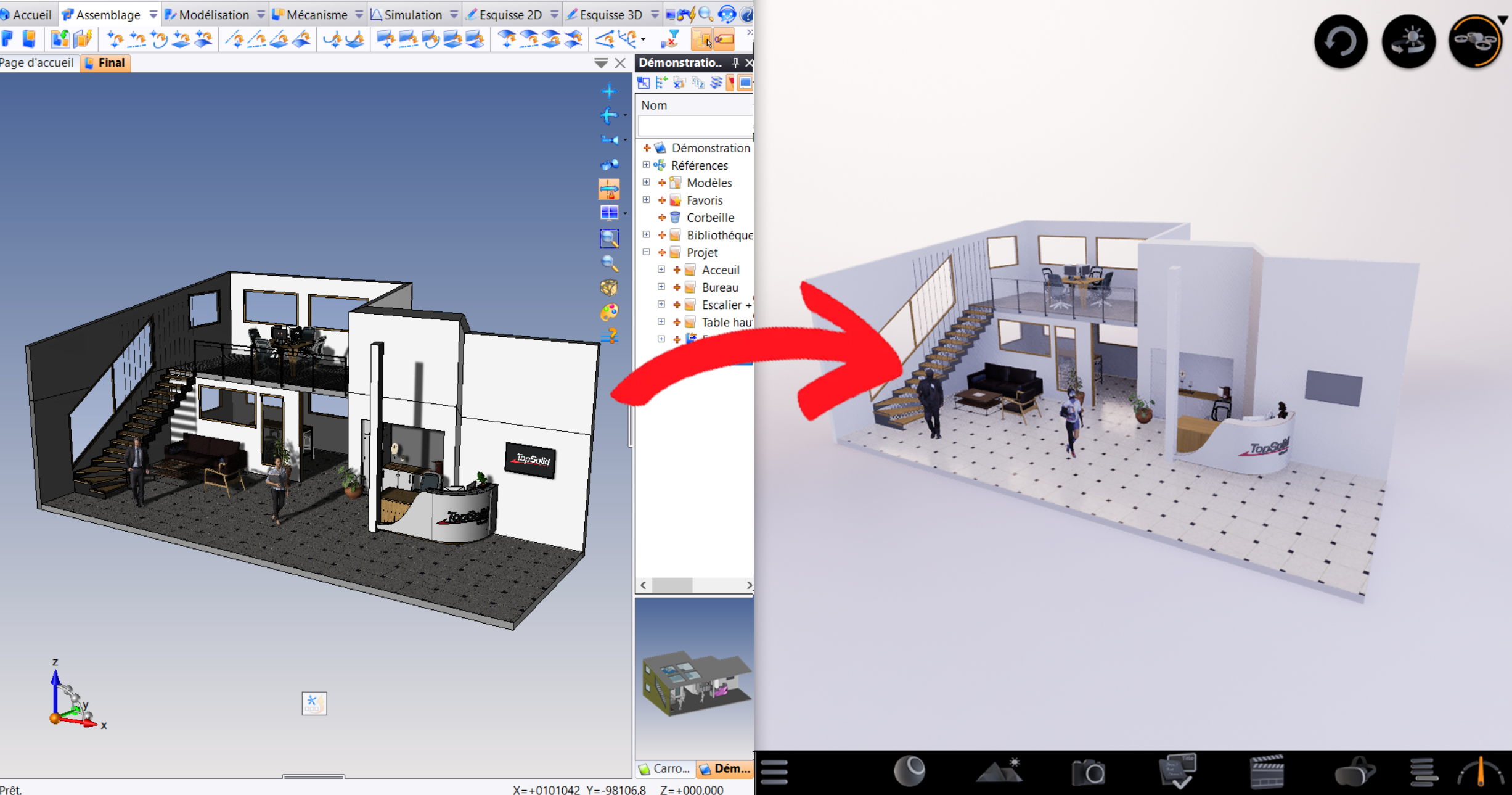Click the four-arrow pan view icon
Screen dimensions: 1512x795
(609, 91)
